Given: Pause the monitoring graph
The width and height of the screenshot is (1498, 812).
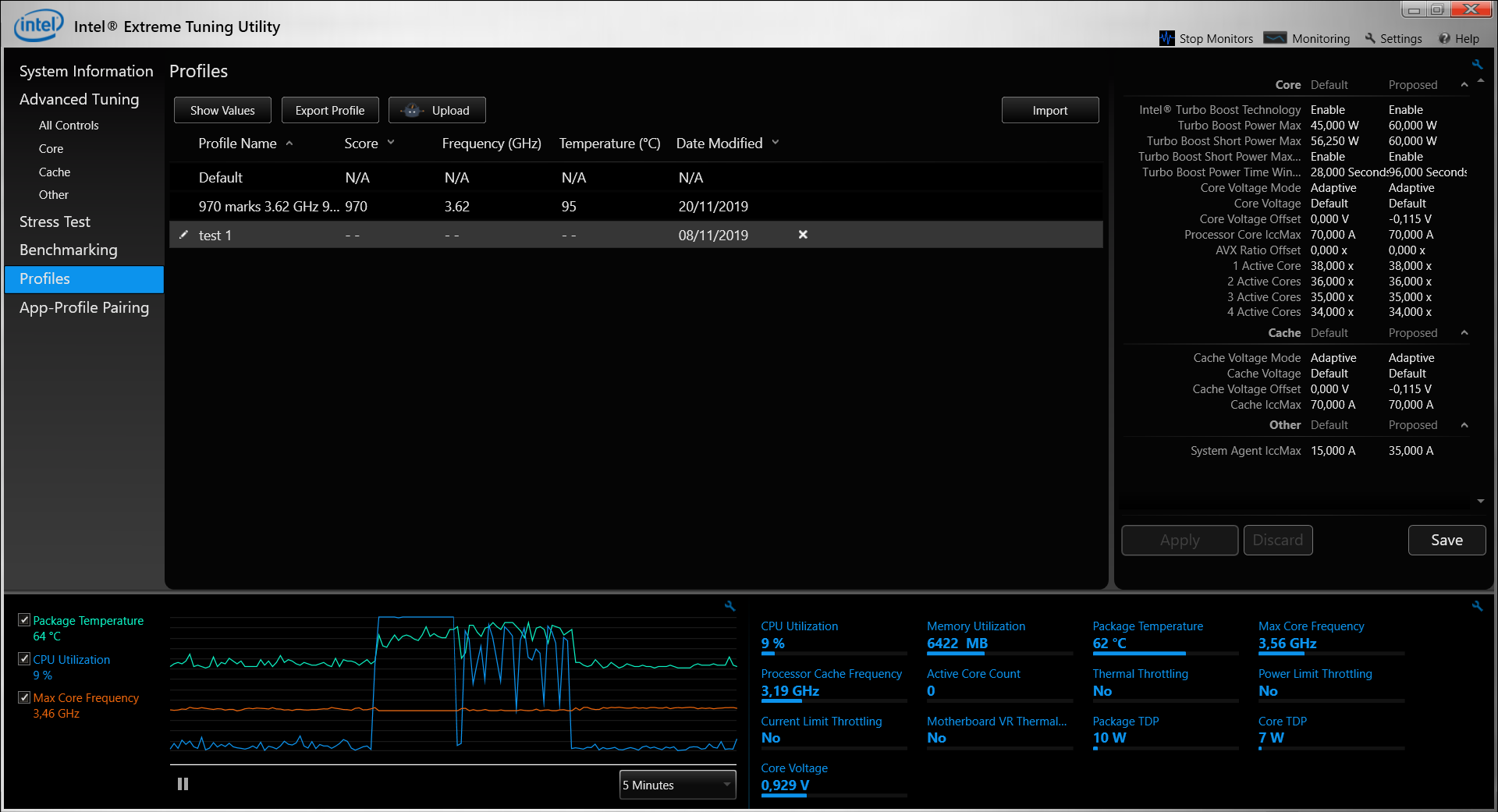Looking at the screenshot, I should click(183, 784).
